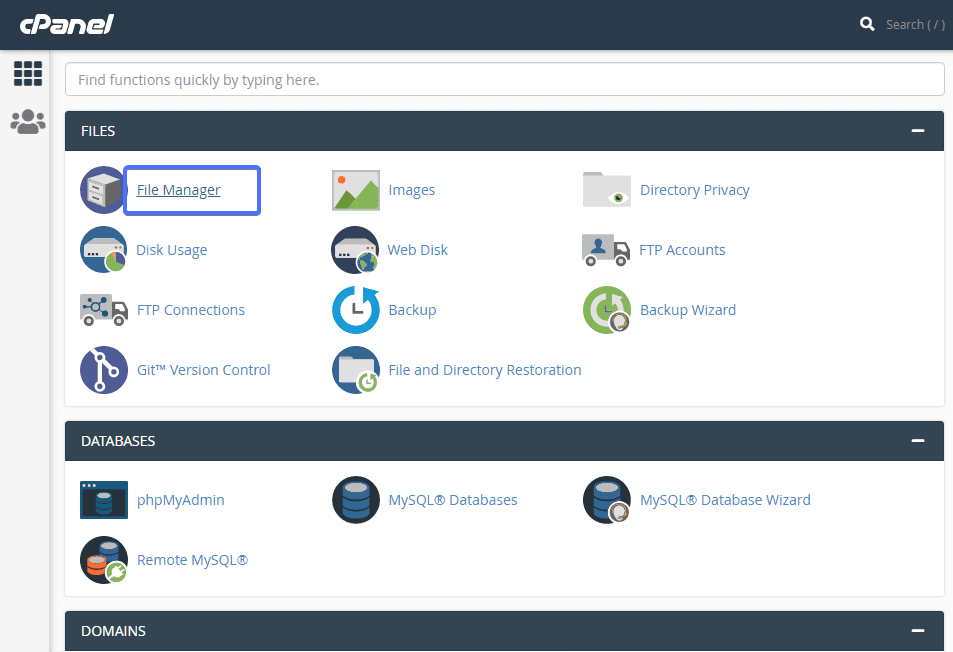Click the File and Directory Restoration icon
Image resolution: width=953 pixels, height=652 pixels.
pos(356,370)
